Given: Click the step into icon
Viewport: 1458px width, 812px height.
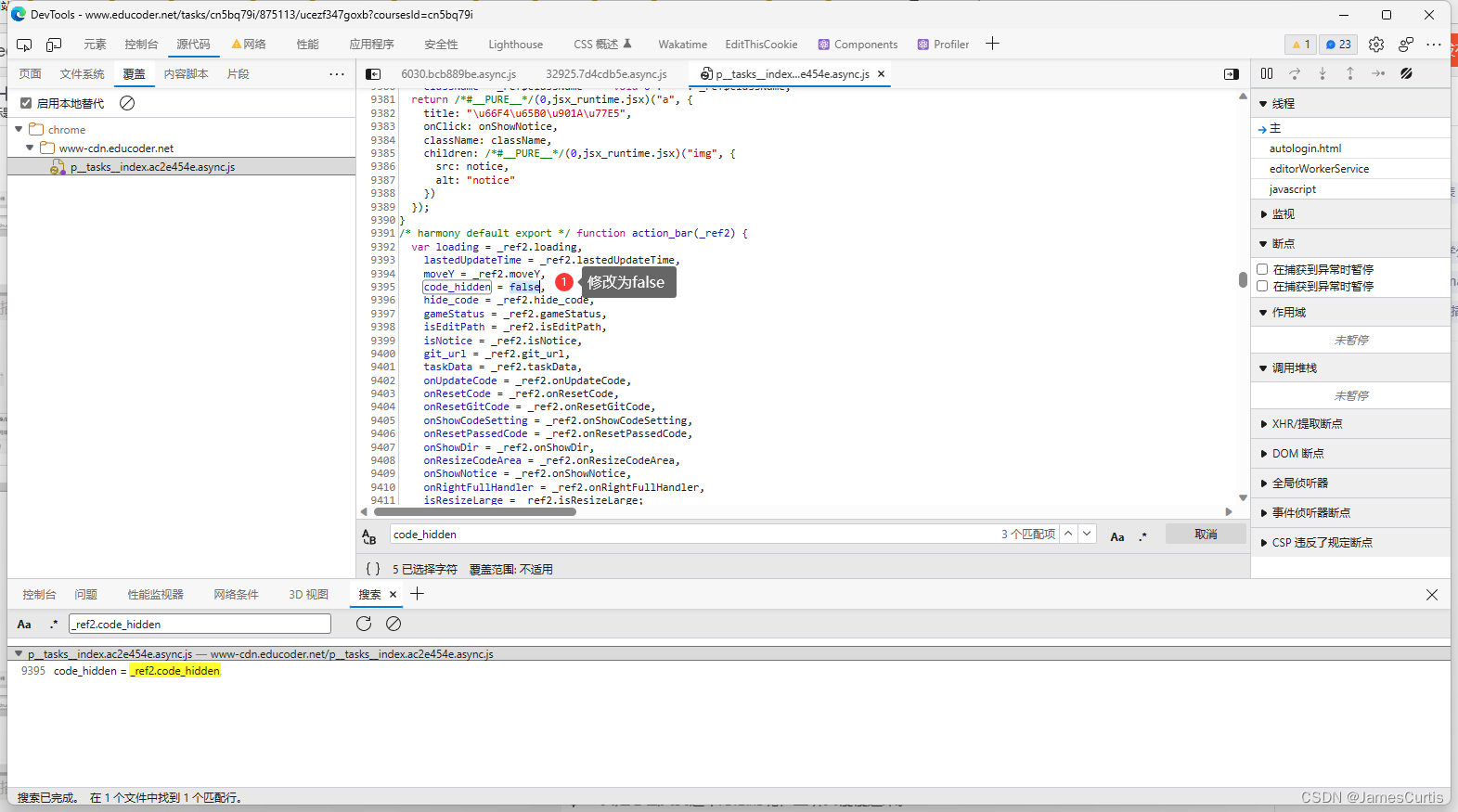Looking at the screenshot, I should [x=1323, y=73].
